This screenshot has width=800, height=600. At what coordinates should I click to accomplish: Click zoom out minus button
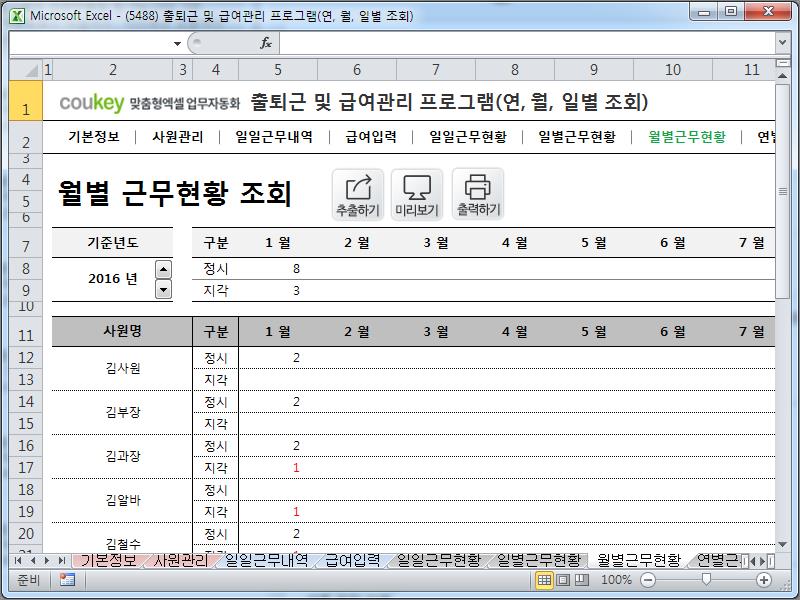pos(647,580)
